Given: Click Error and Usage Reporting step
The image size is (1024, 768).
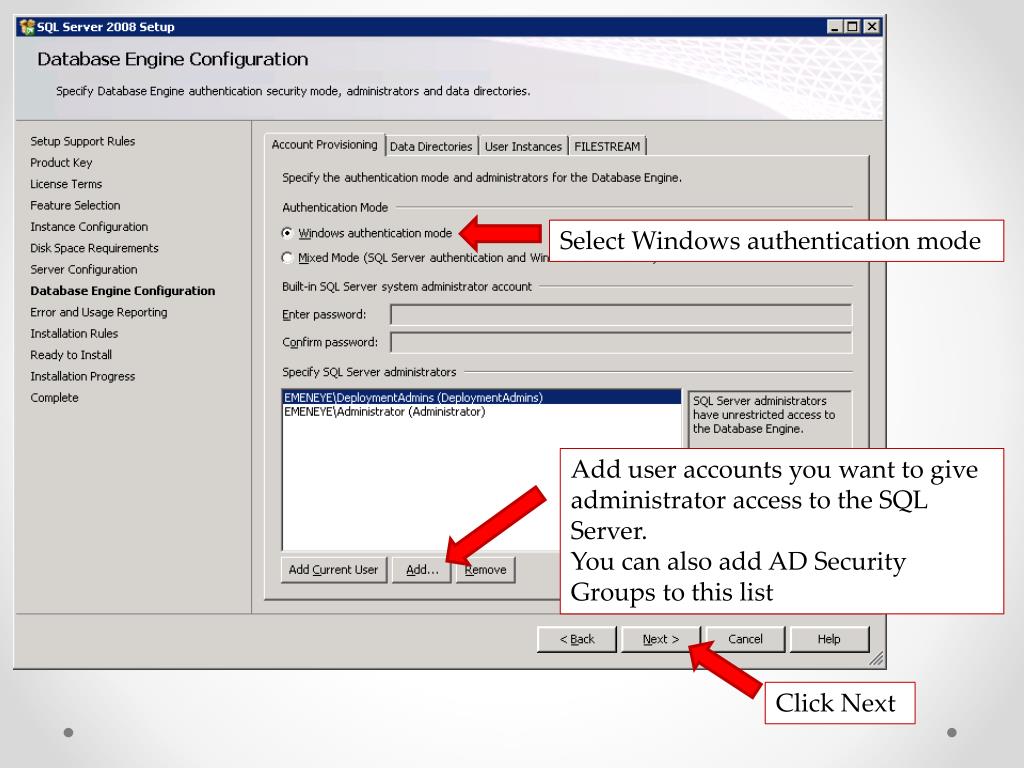Looking at the screenshot, I should click(99, 312).
